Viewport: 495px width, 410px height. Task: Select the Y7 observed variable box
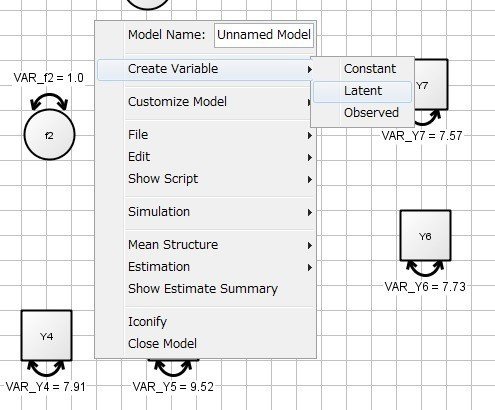click(431, 84)
